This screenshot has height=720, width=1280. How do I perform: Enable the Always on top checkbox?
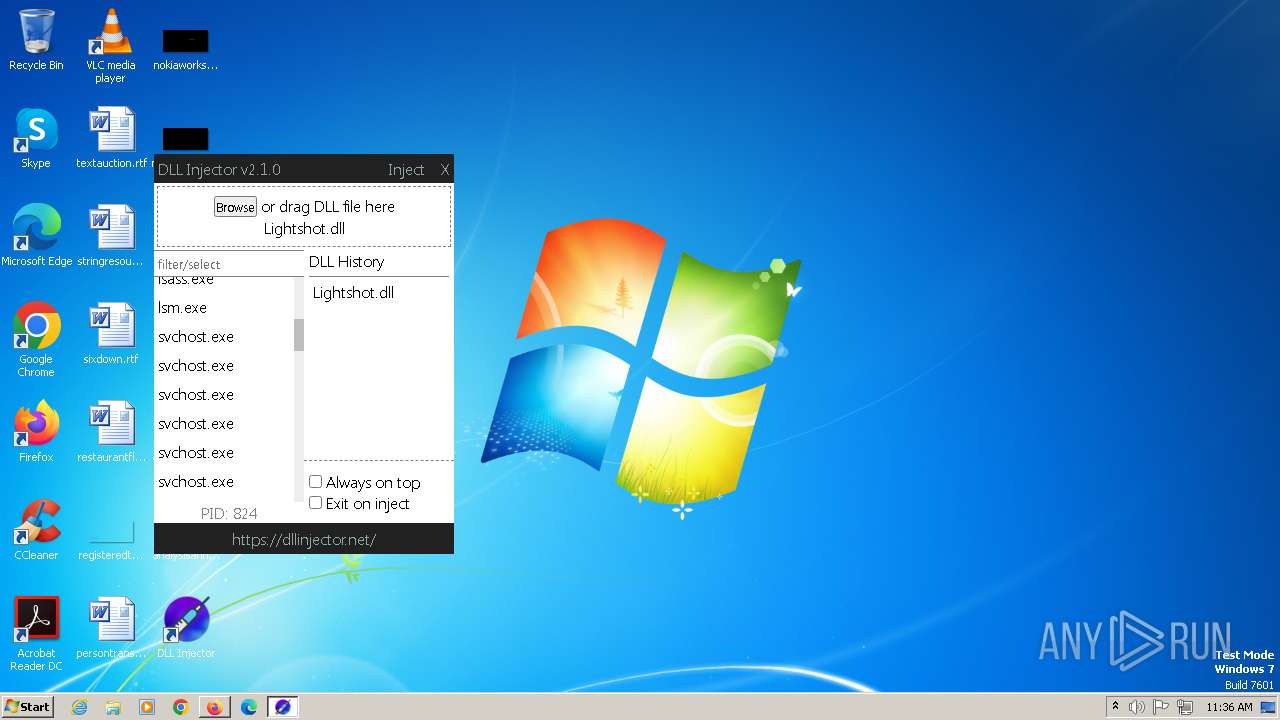[315, 482]
